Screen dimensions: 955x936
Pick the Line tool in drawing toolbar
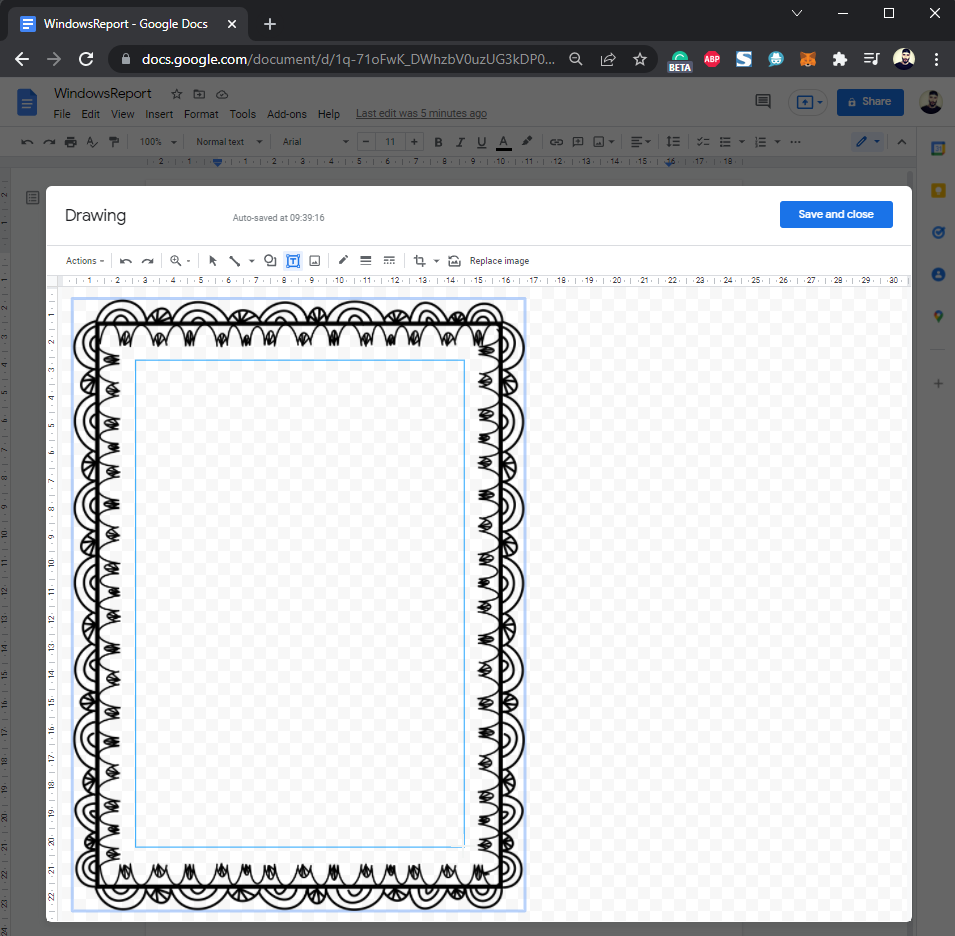(234, 261)
